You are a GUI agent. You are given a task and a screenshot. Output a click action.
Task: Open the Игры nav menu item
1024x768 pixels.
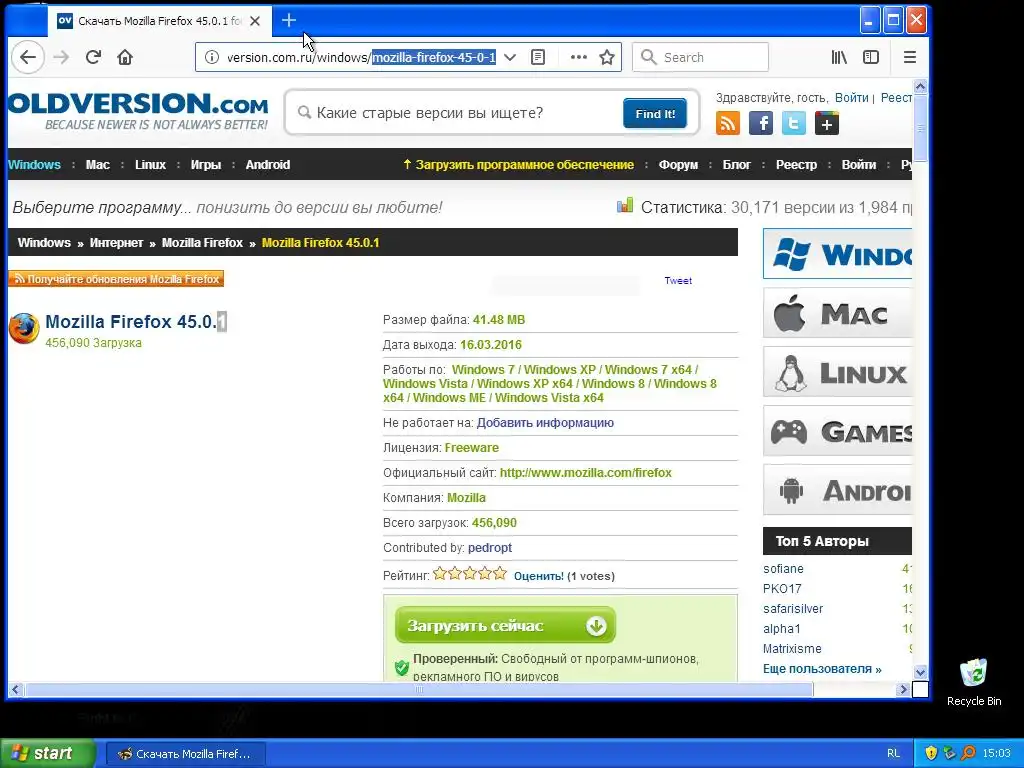pos(206,165)
